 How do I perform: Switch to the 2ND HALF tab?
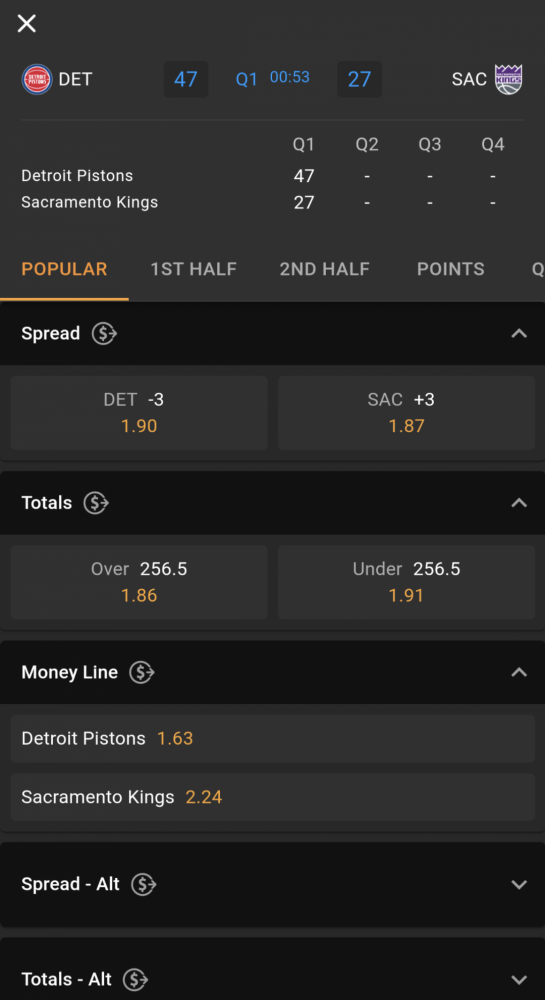(x=324, y=269)
